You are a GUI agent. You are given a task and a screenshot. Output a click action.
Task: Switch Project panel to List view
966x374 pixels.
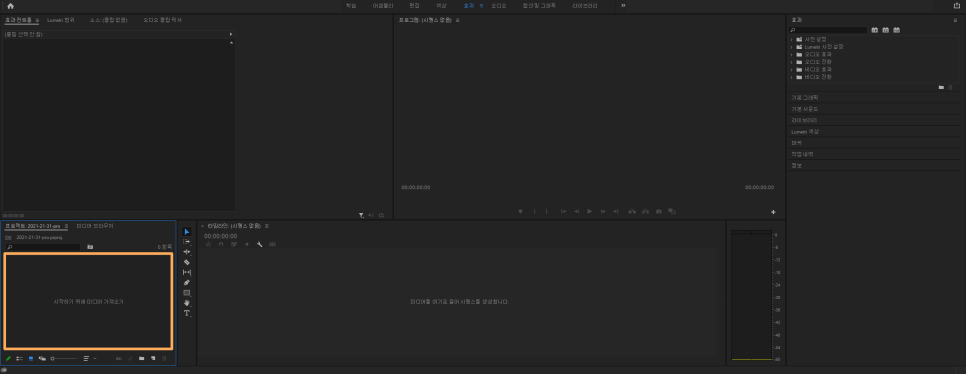tap(20, 358)
